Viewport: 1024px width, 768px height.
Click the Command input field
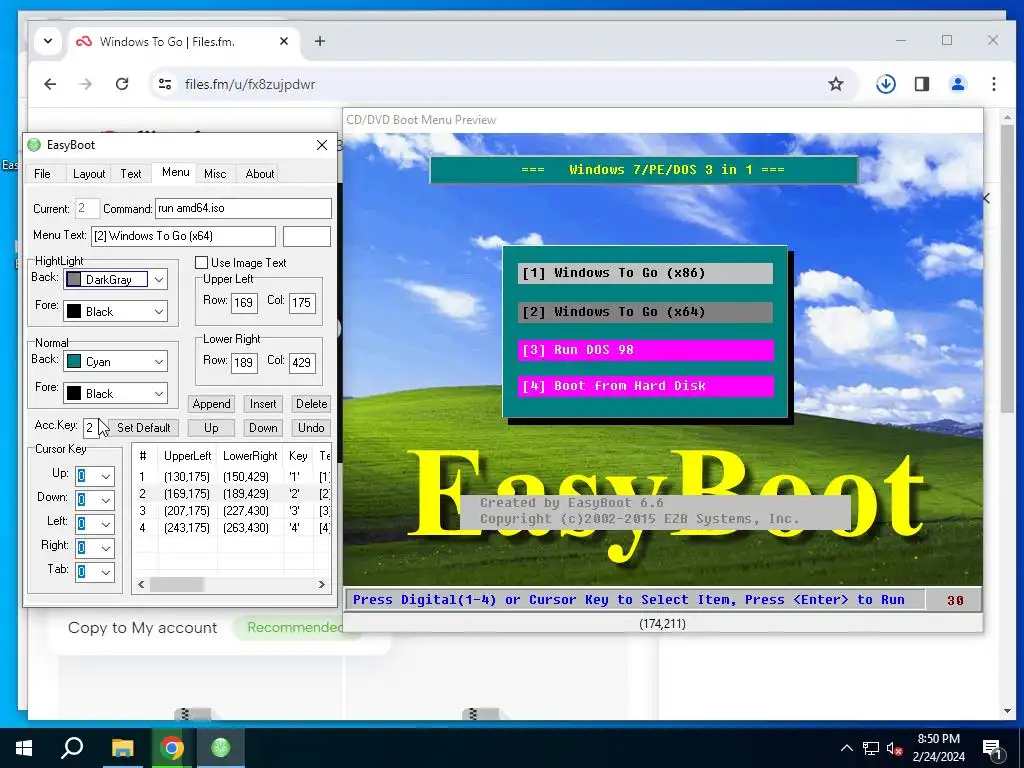(243, 208)
